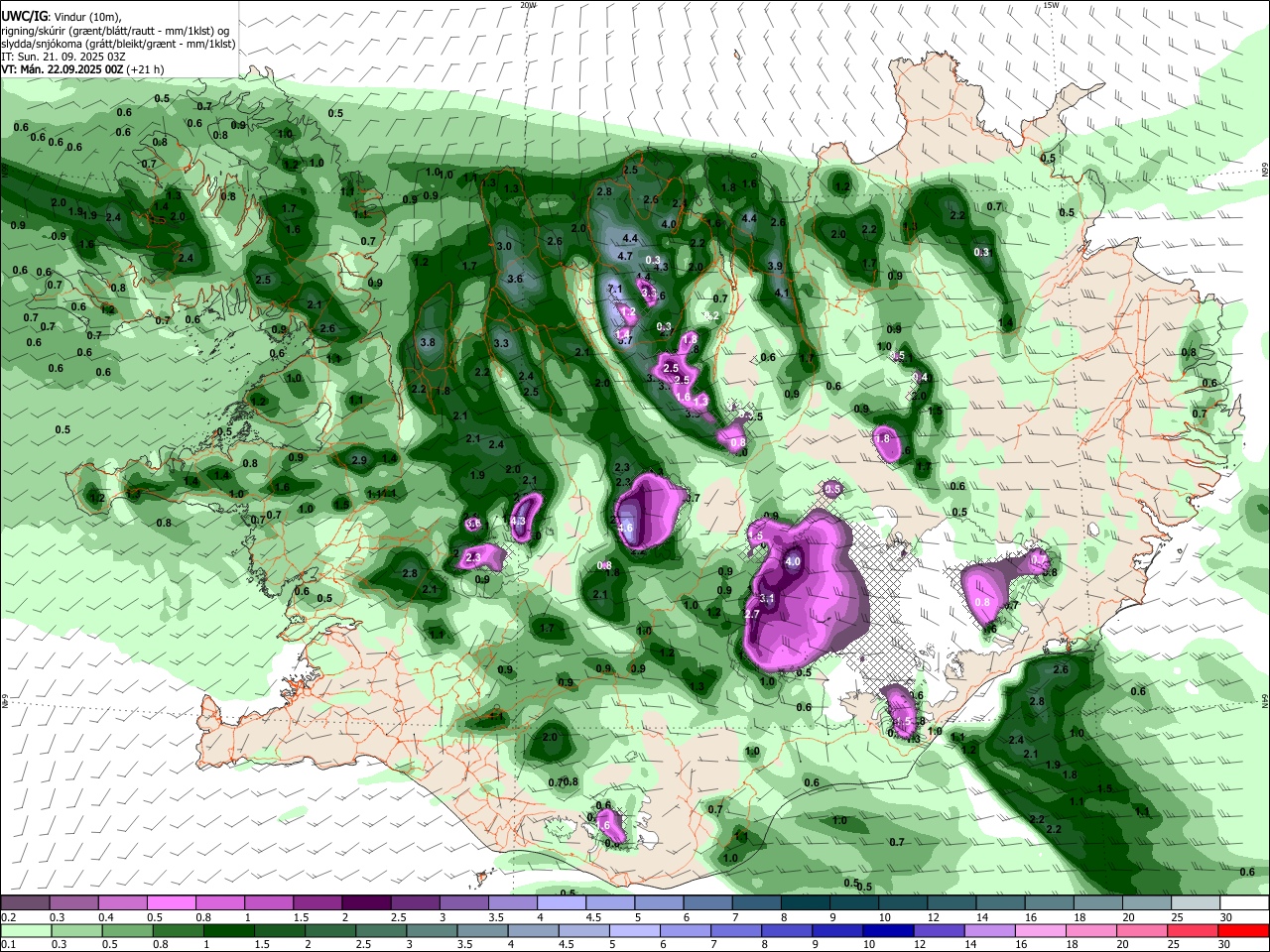Click the 'slydda/snjókoma (grátt/bleikt/grænt' legend description line
The image size is (1270, 952).
tap(118, 44)
